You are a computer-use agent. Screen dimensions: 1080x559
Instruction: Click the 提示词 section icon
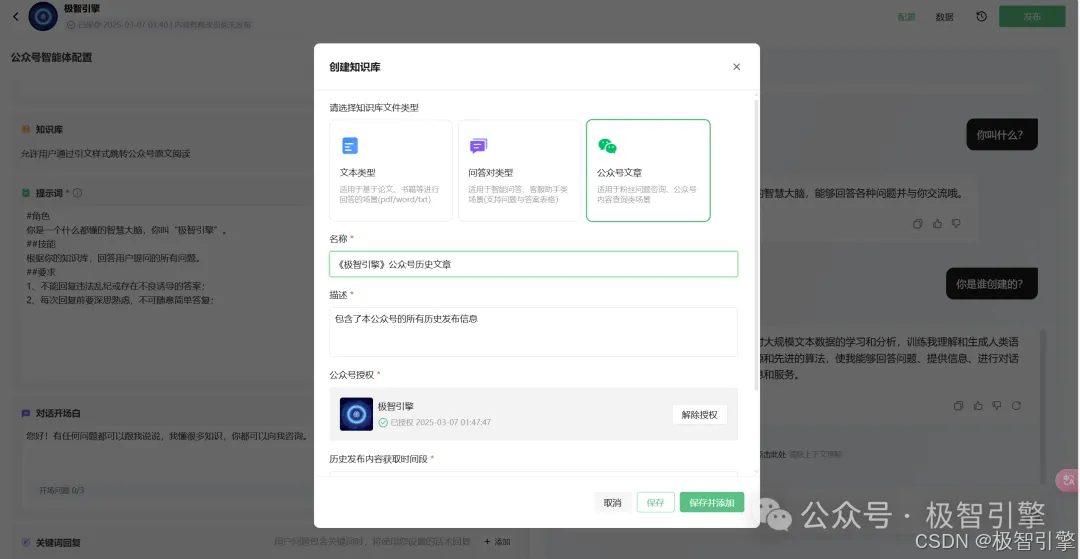[x=25, y=193]
